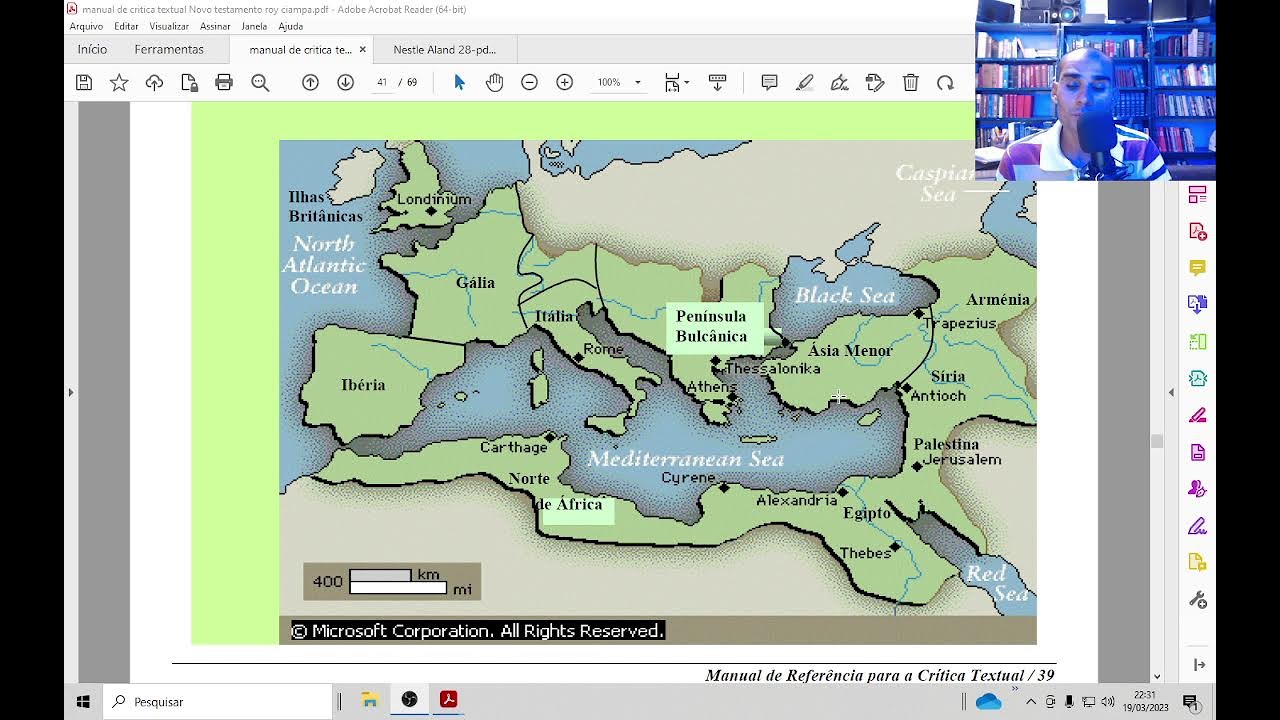This screenshot has height=720, width=1280.
Task: Click the page number field showing 41
Action: click(x=381, y=82)
